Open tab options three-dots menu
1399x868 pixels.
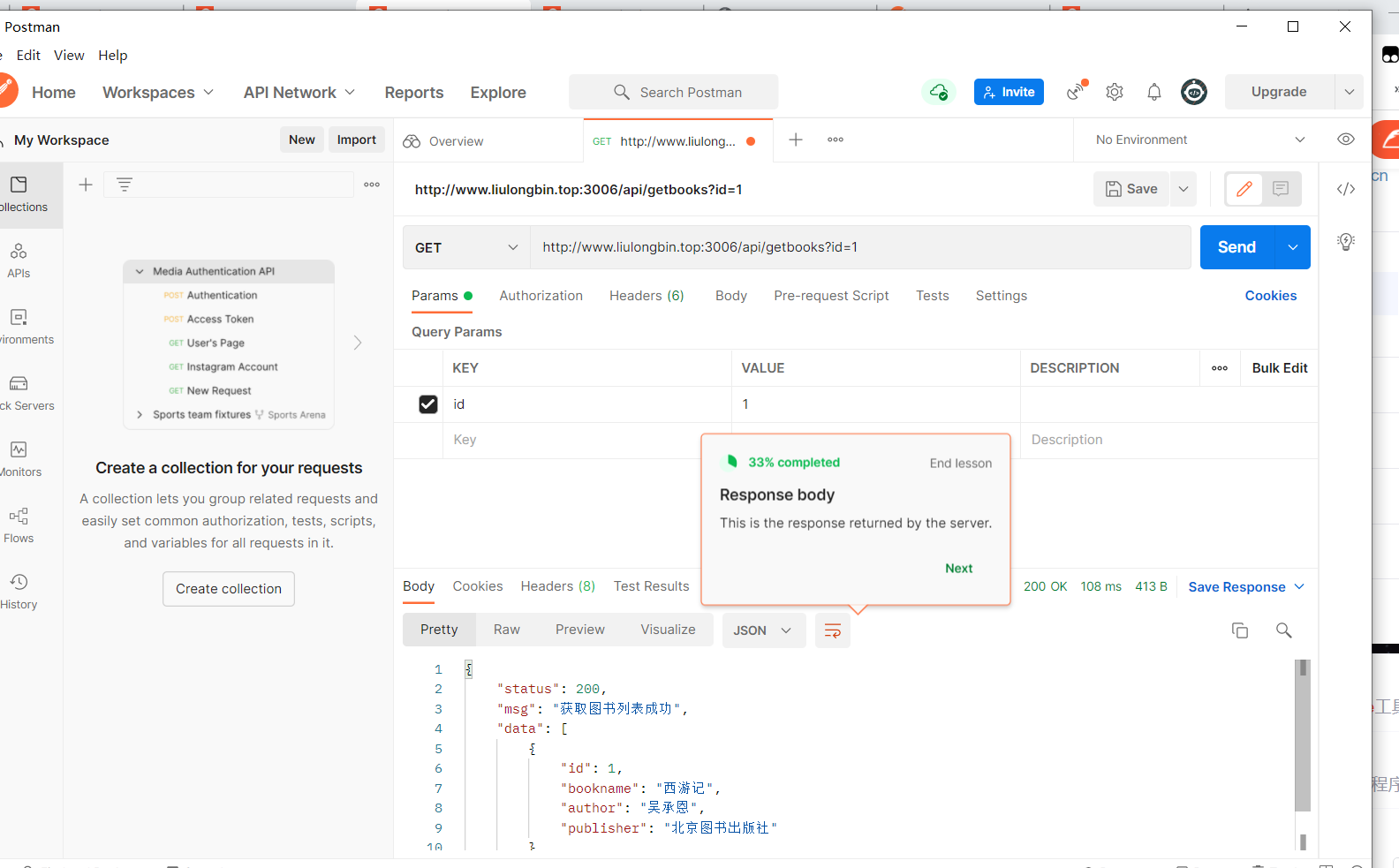(x=836, y=140)
